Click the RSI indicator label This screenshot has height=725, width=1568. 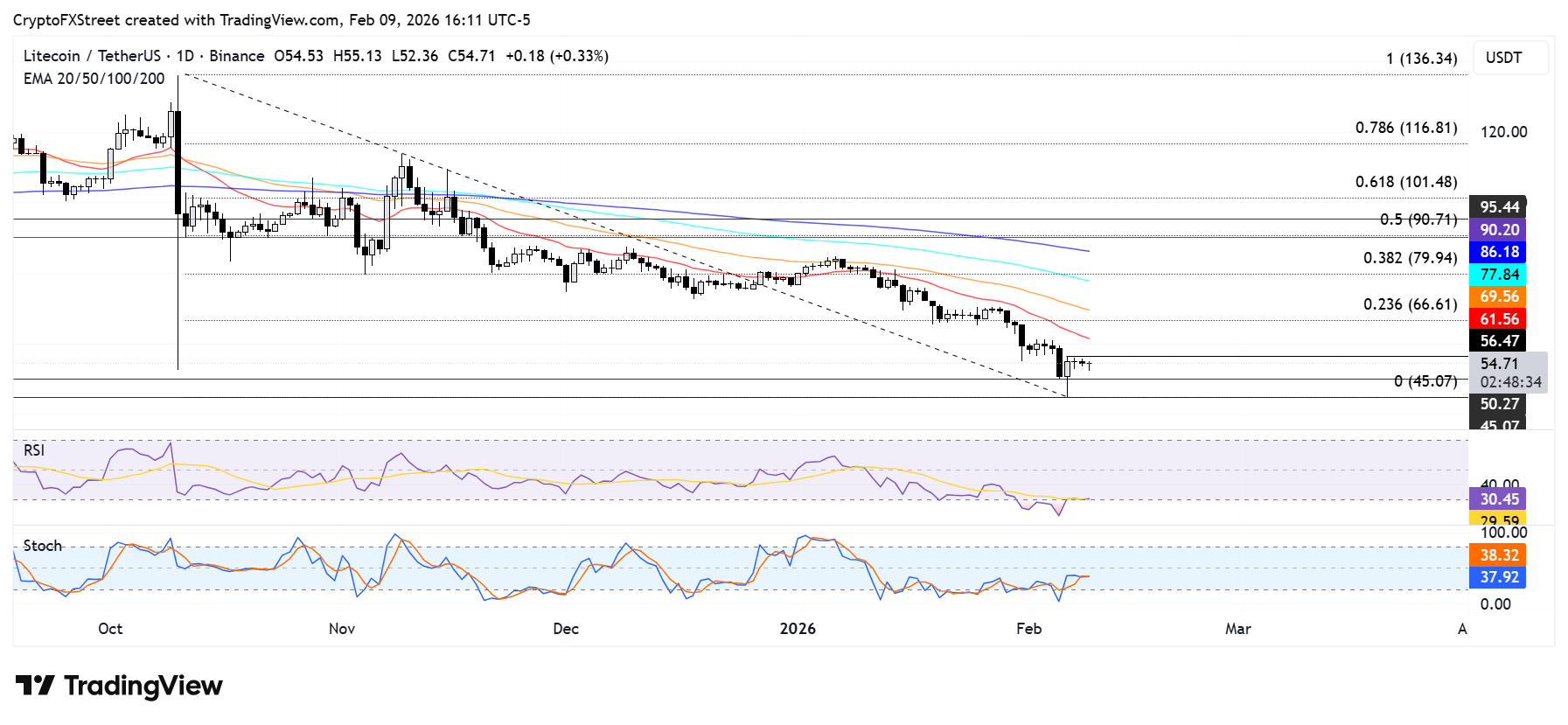pyautogui.click(x=34, y=450)
